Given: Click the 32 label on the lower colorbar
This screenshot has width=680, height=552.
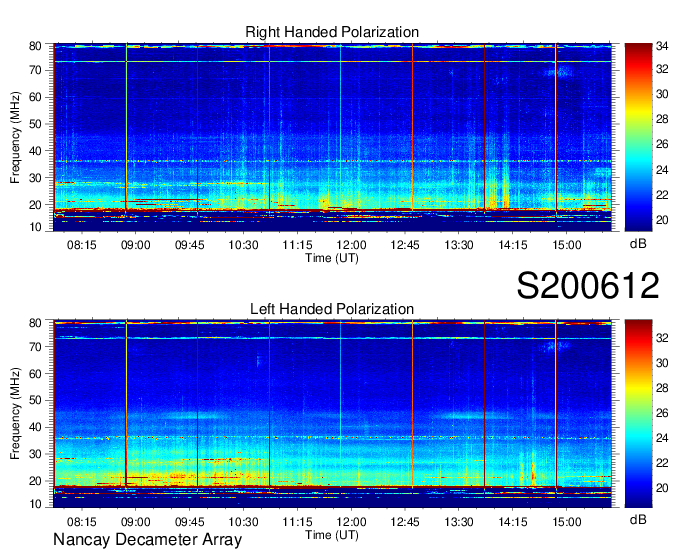Looking at the screenshot, I should (x=662, y=337).
